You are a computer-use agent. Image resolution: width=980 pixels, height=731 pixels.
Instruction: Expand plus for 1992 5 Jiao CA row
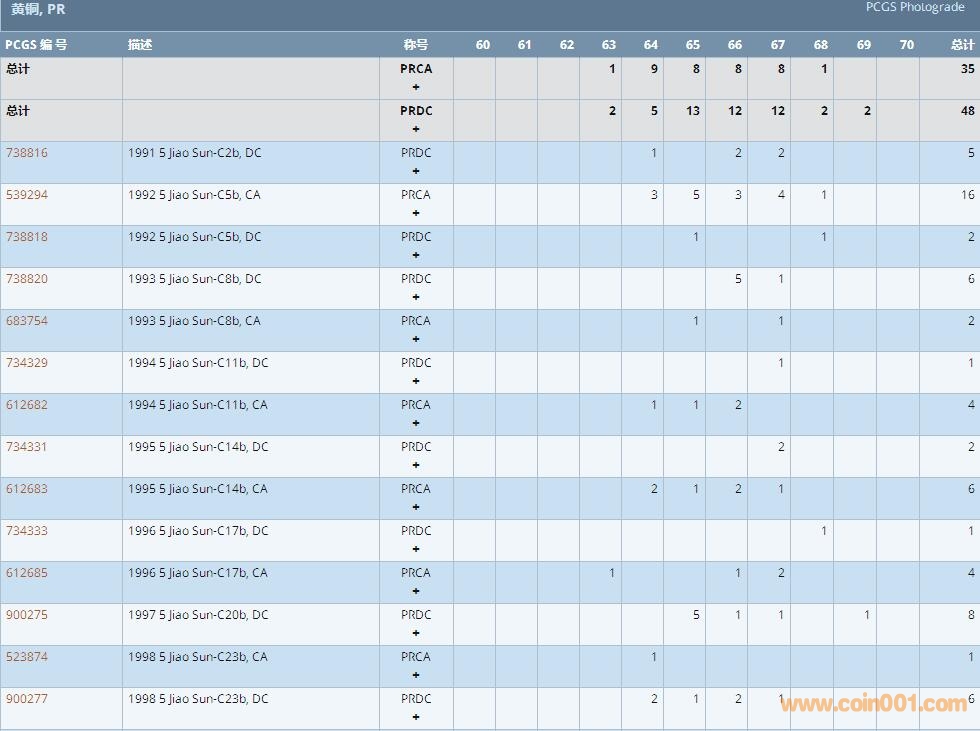coord(416,213)
